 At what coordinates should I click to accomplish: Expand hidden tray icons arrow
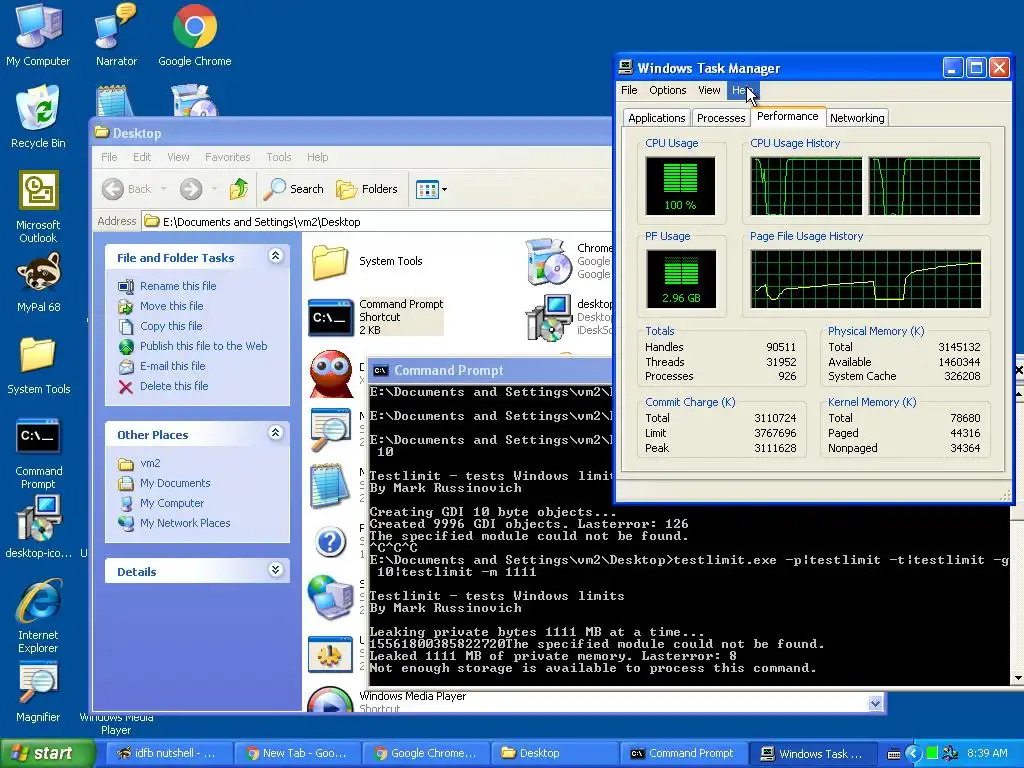(x=913, y=753)
